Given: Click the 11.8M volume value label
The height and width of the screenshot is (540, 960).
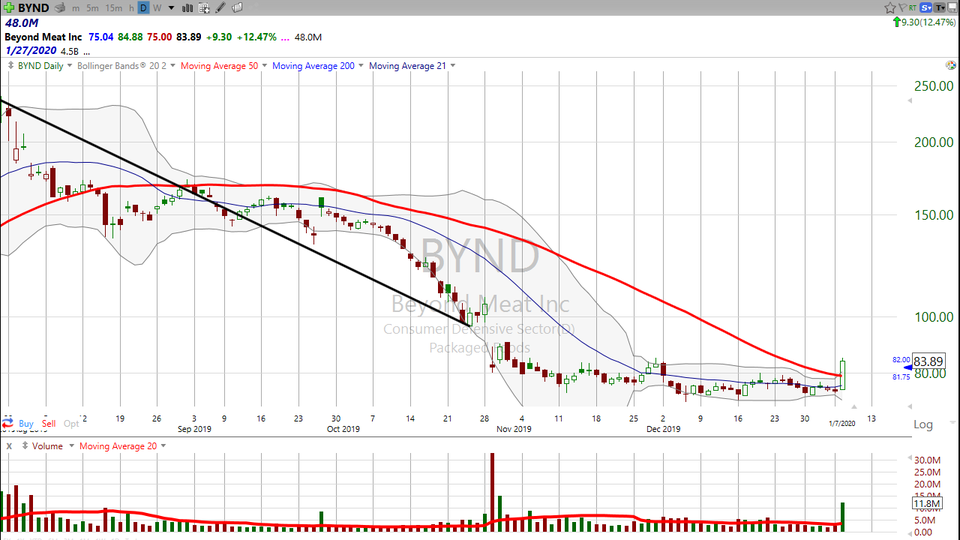Looking at the screenshot, I should [x=926, y=504].
